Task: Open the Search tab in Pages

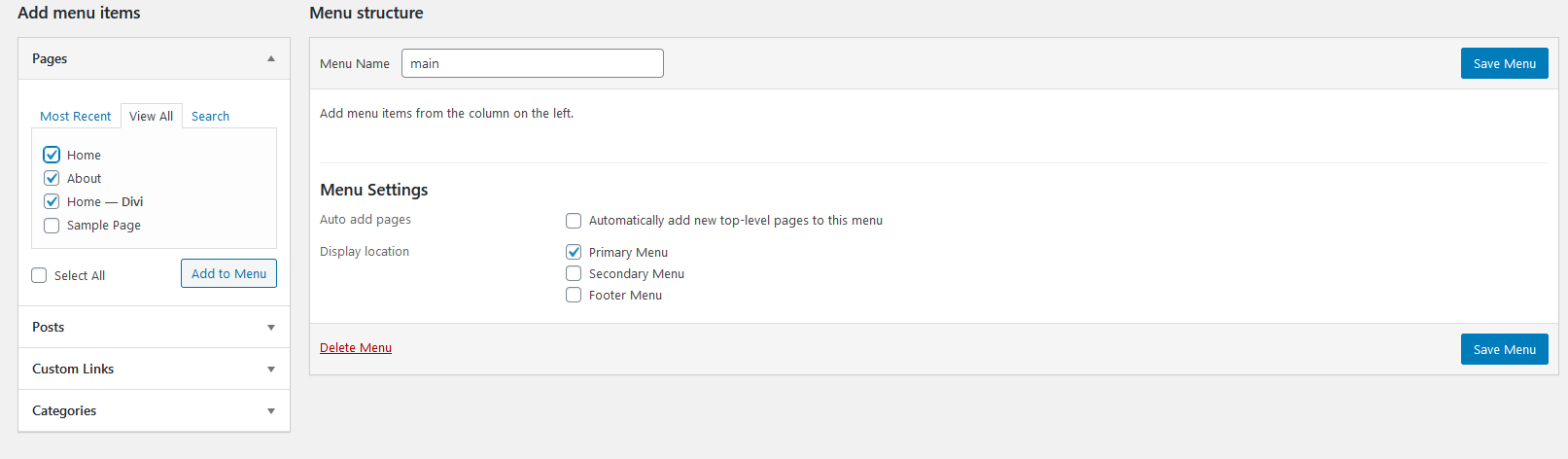Action: coord(210,116)
